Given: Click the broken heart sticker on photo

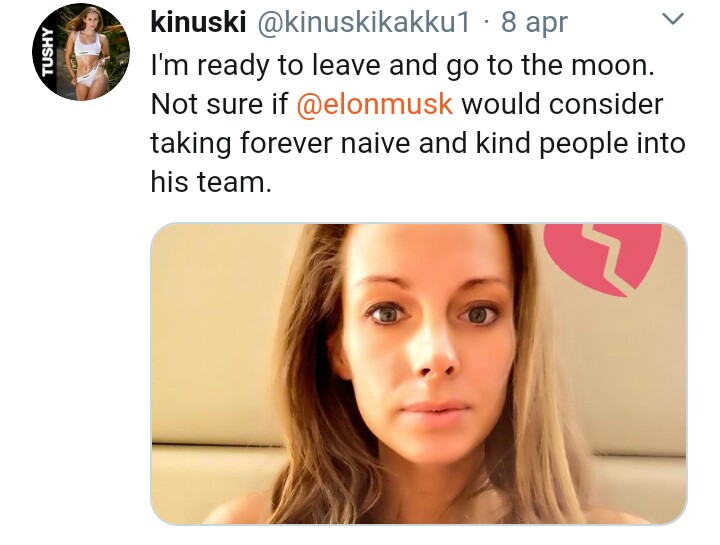Looking at the screenshot, I should coord(602,257).
